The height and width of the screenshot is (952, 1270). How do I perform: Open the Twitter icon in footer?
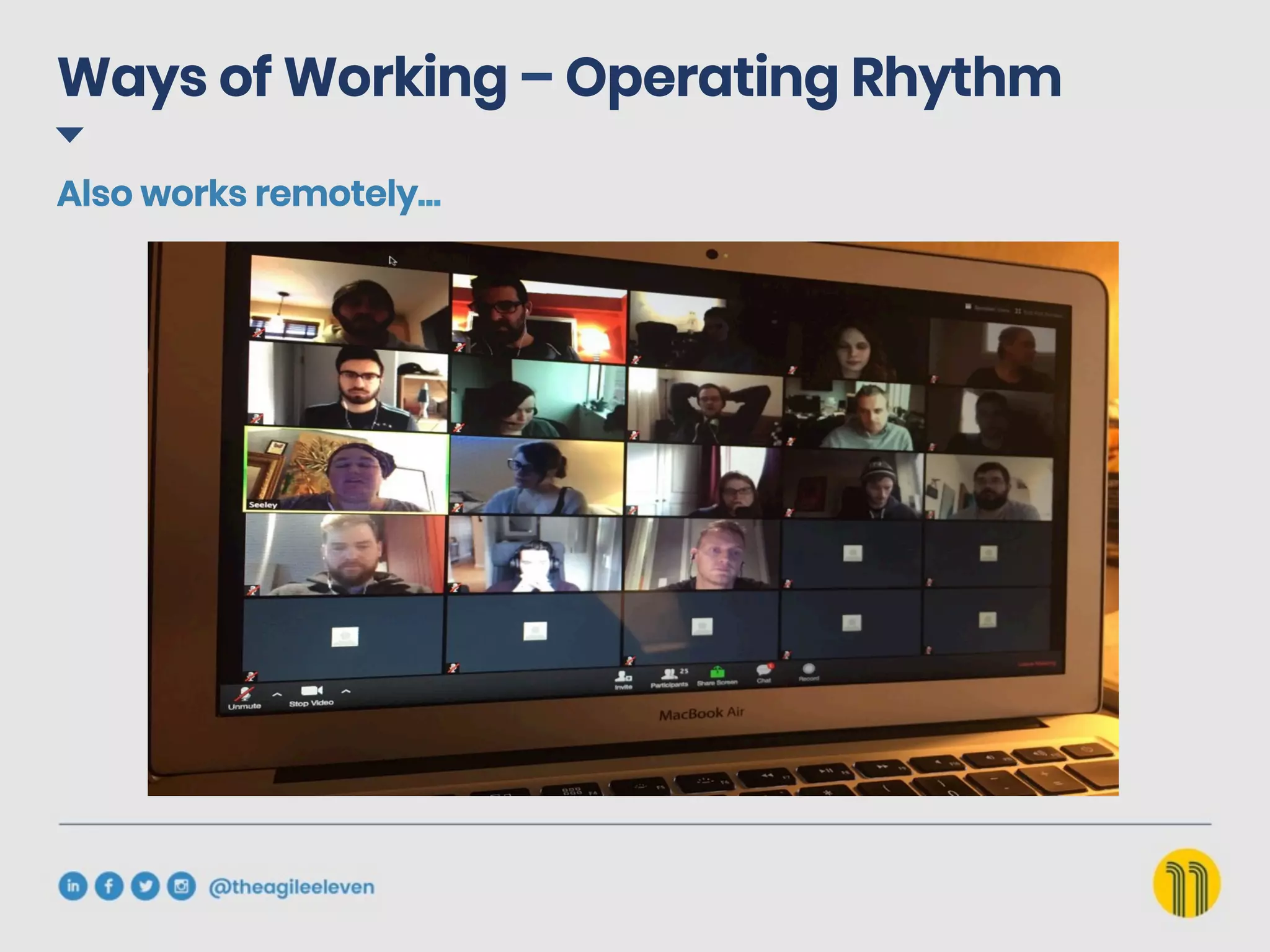[x=145, y=886]
